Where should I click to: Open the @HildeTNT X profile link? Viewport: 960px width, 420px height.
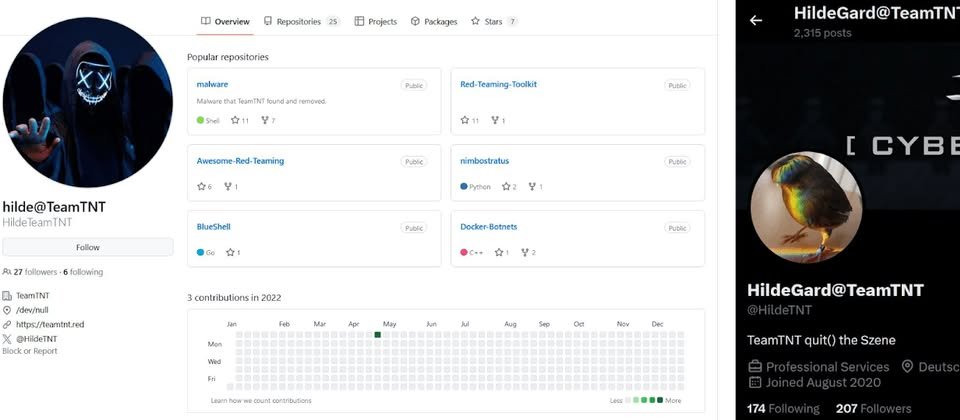point(37,339)
